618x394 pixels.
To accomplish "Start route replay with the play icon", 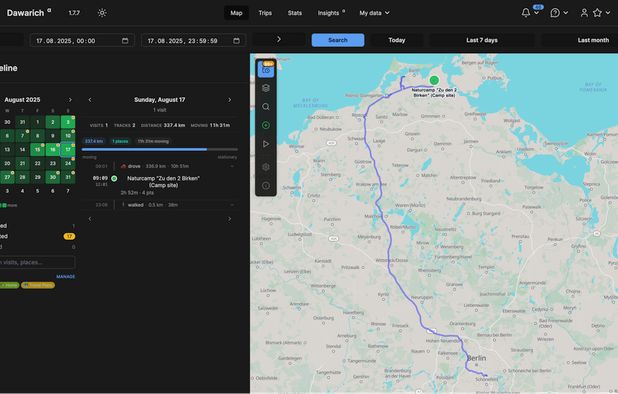I will (x=266, y=144).
